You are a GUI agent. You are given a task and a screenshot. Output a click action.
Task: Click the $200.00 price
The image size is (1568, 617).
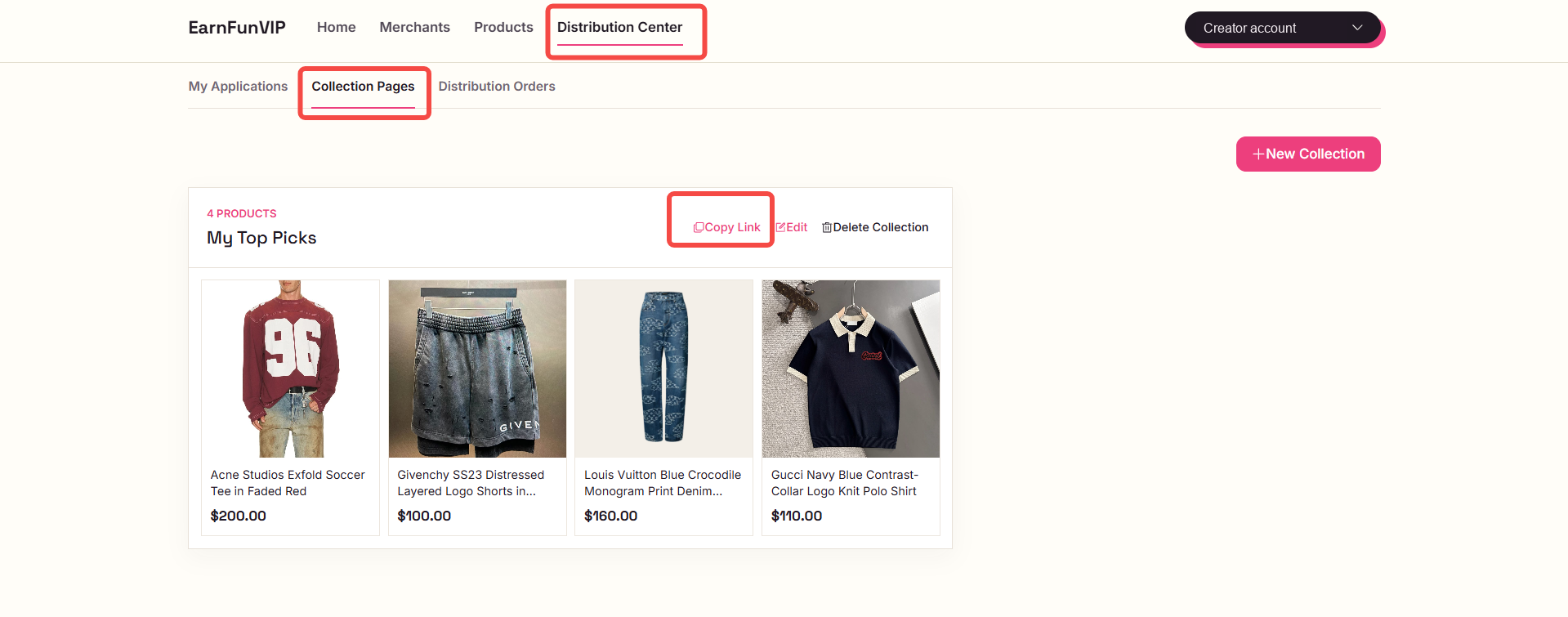(x=238, y=516)
